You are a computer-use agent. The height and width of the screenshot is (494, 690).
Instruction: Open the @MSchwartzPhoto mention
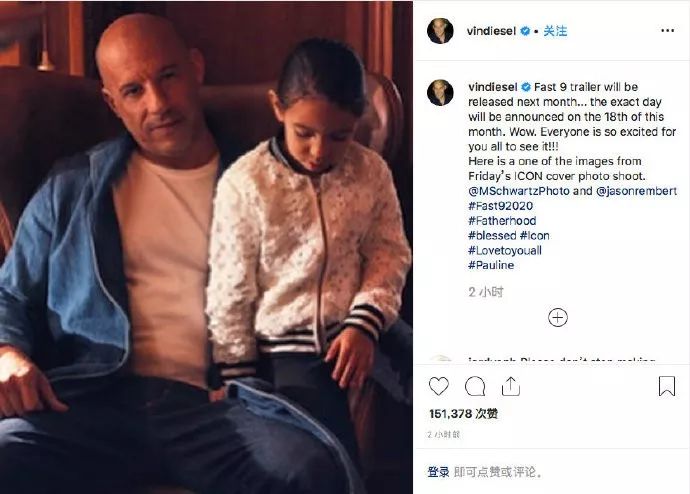(x=519, y=191)
